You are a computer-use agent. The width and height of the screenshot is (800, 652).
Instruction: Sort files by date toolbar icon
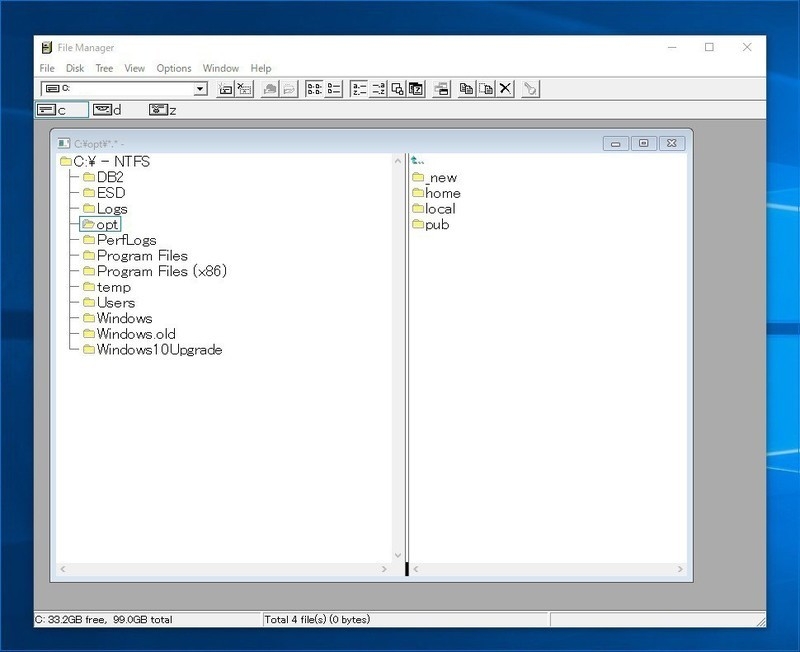(416, 89)
